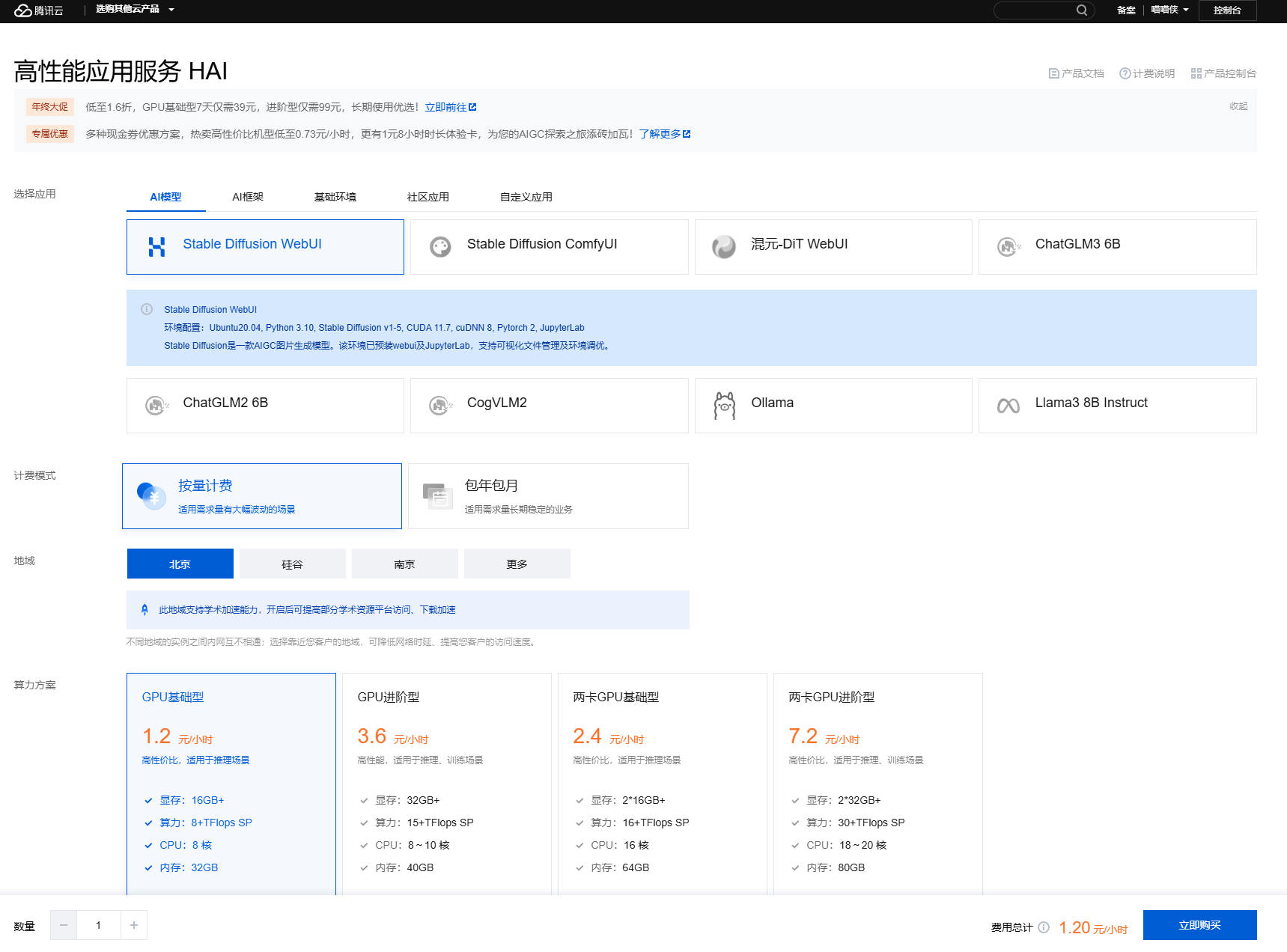
Task: Click the external link icon after 立即前往
Action: pyautogui.click(x=472, y=107)
